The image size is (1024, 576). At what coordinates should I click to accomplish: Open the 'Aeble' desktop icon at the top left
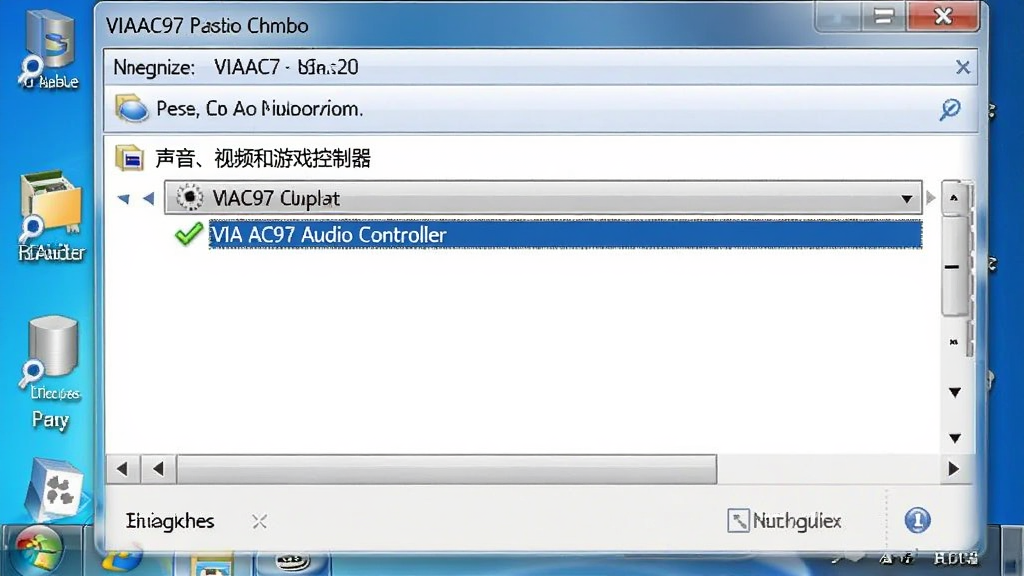pyautogui.click(x=50, y=50)
